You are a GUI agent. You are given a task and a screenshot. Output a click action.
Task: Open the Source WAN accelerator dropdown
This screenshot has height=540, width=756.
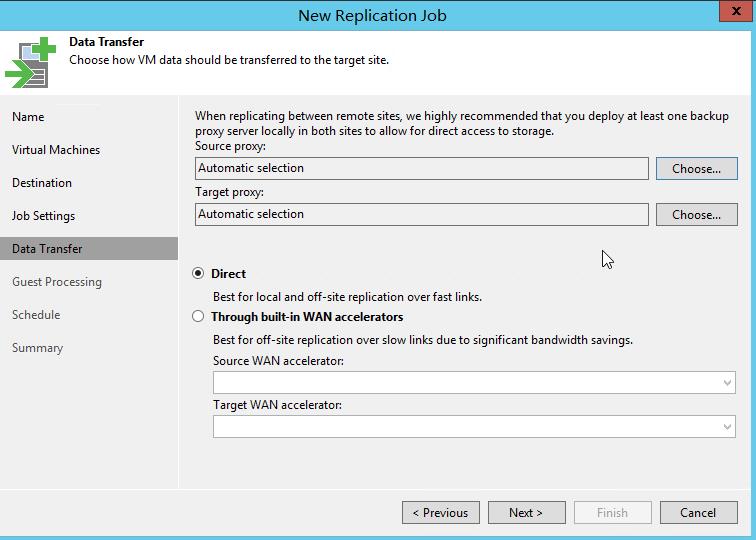tap(474, 382)
